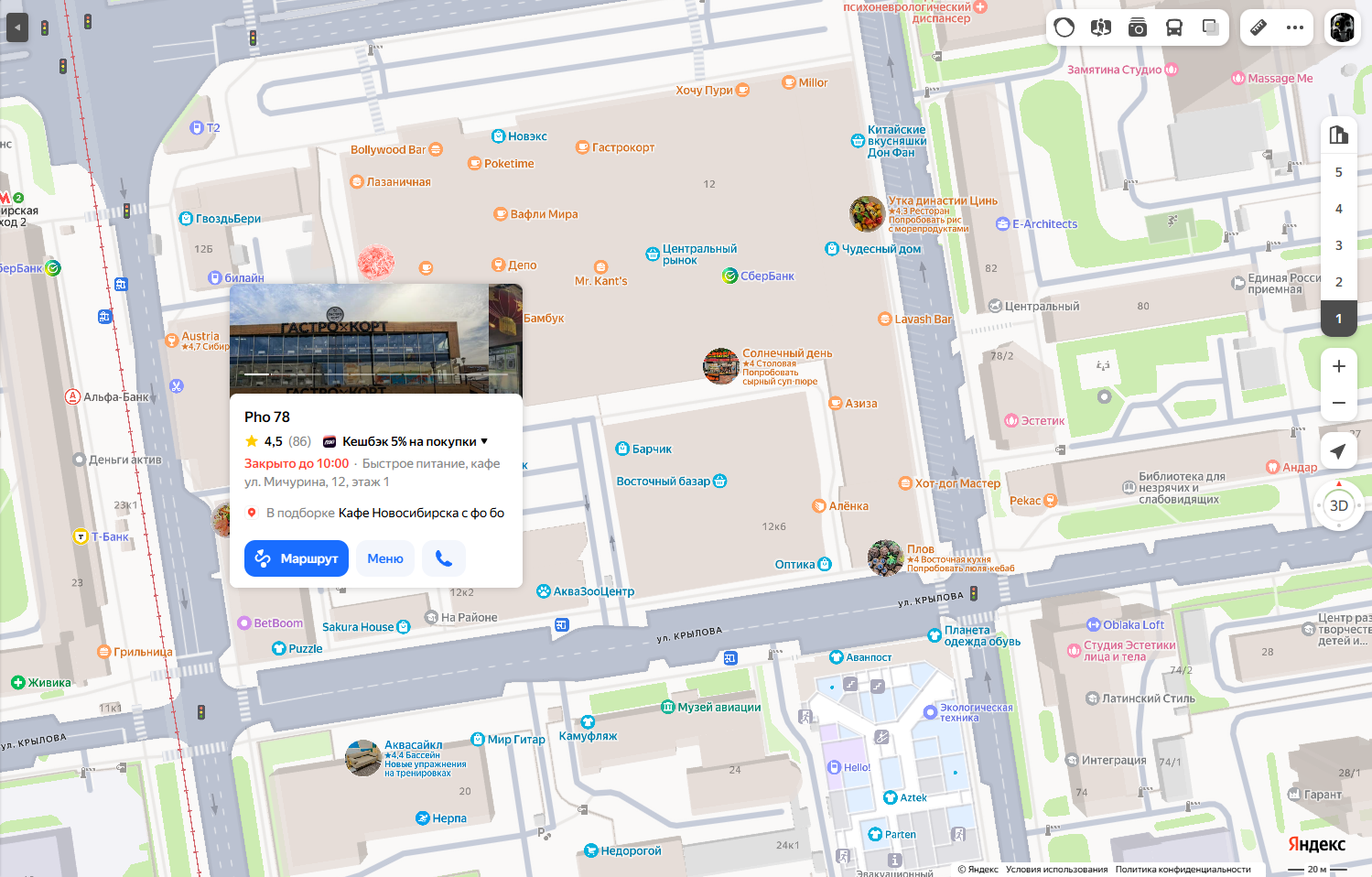1372x877 pixels.
Task: Open the Меню button for Pho 78
Action: pos(385,558)
